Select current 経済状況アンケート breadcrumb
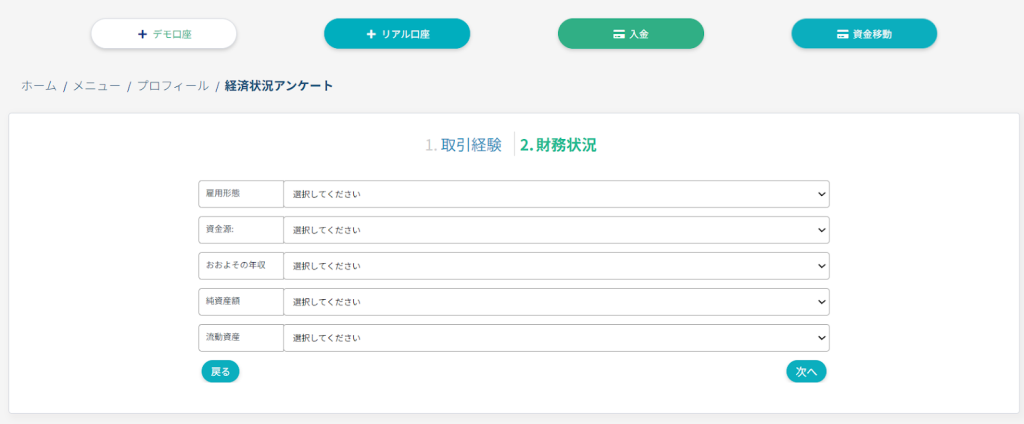The height and width of the screenshot is (424, 1024). pos(279,86)
